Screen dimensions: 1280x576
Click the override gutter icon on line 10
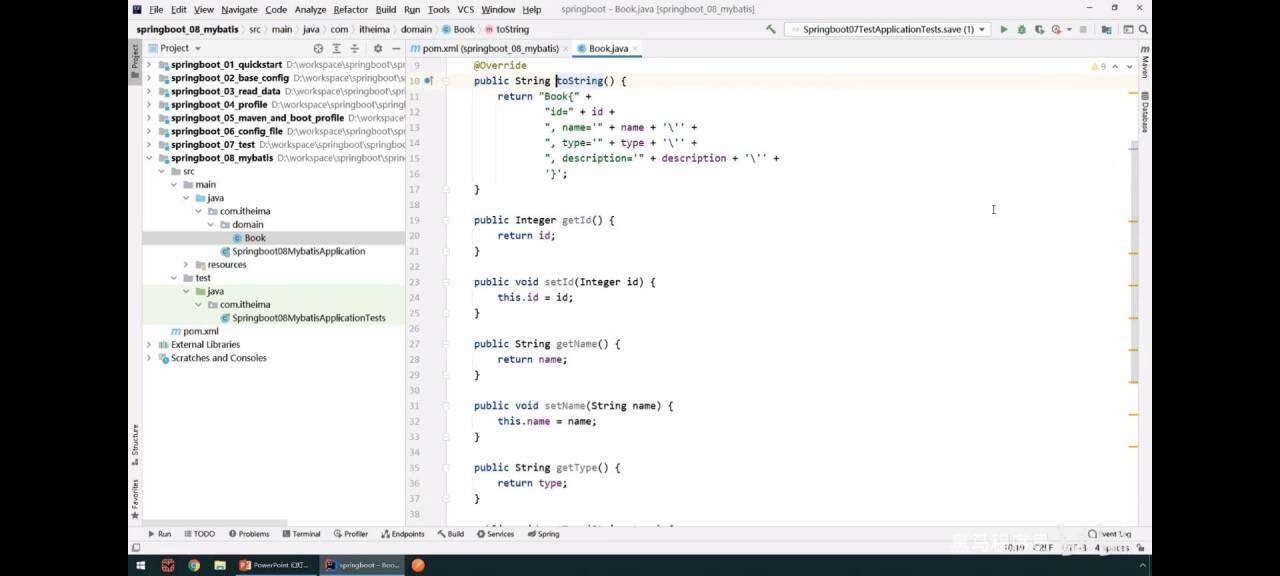pyautogui.click(x=428, y=81)
